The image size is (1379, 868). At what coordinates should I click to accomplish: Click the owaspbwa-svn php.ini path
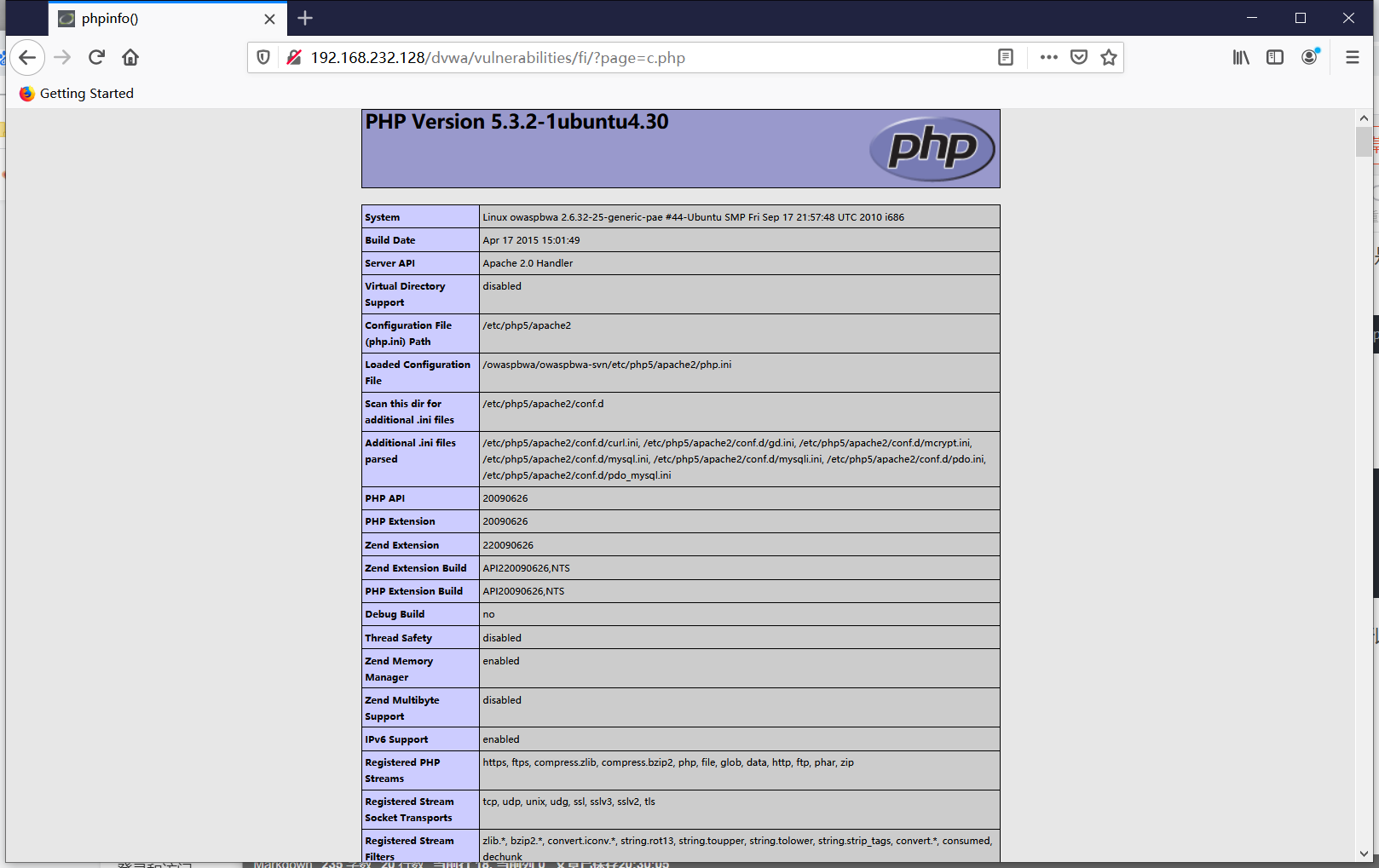pos(607,365)
